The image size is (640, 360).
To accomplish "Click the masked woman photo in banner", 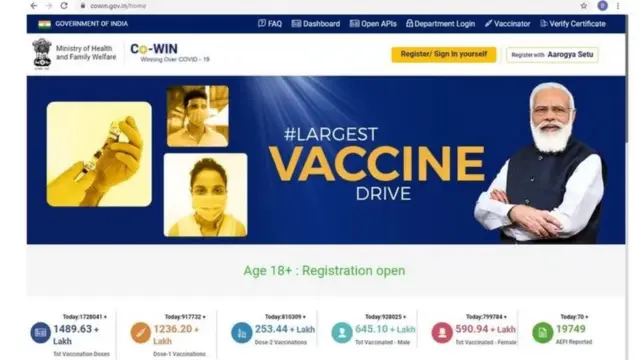I will pyautogui.click(x=205, y=195).
